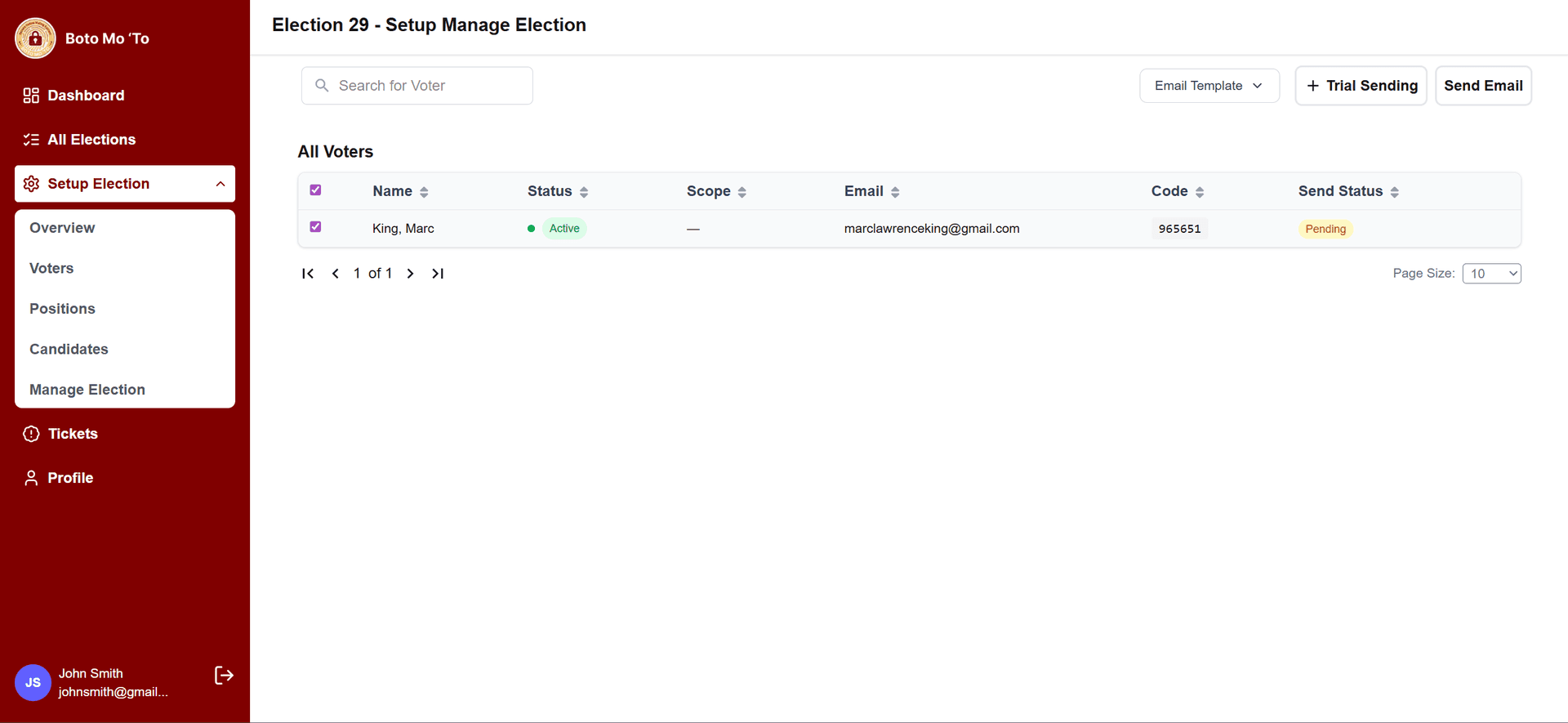Click the logout icon beside John Smith
1568x723 pixels.
pyautogui.click(x=224, y=675)
